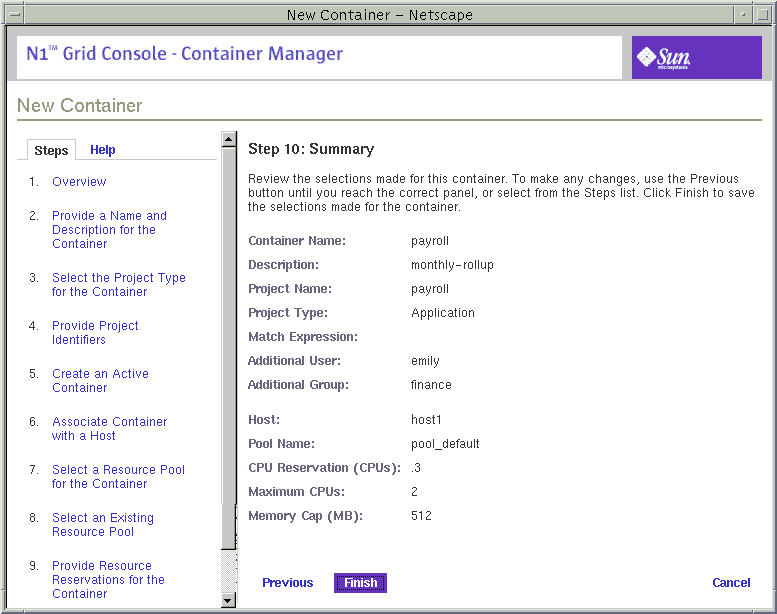Open step 5 Create an Active Container

click(100, 381)
